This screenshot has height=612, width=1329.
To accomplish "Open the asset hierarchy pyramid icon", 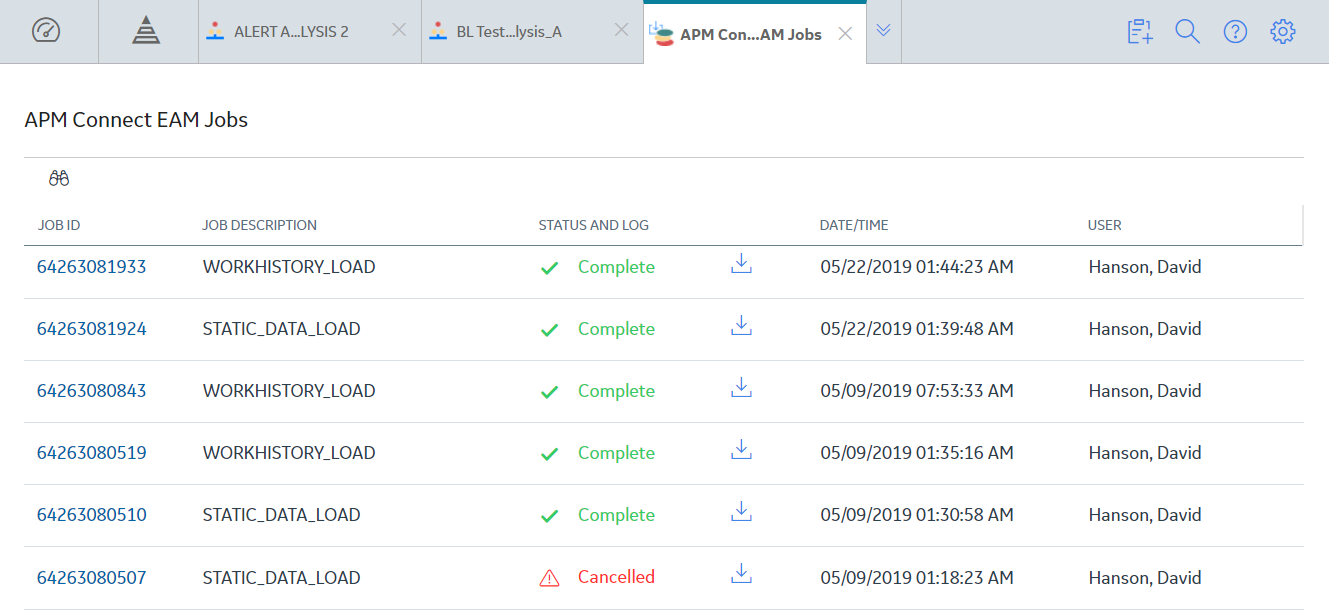I will [x=146, y=31].
